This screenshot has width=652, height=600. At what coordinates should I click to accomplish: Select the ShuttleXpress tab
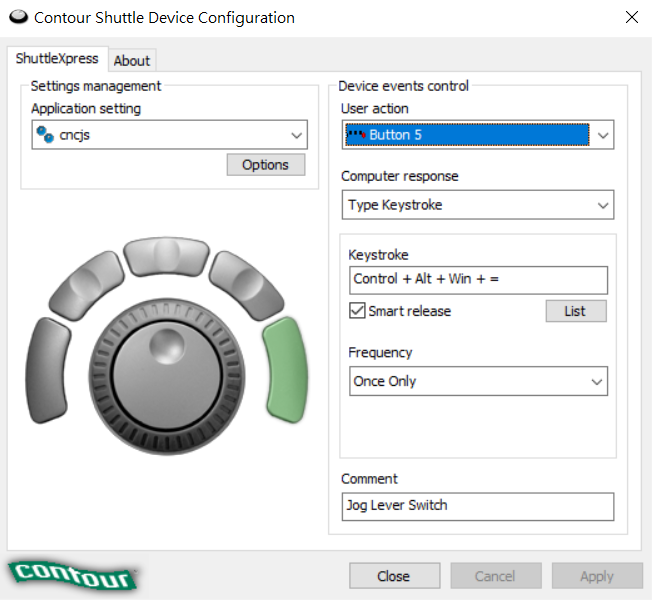57,59
